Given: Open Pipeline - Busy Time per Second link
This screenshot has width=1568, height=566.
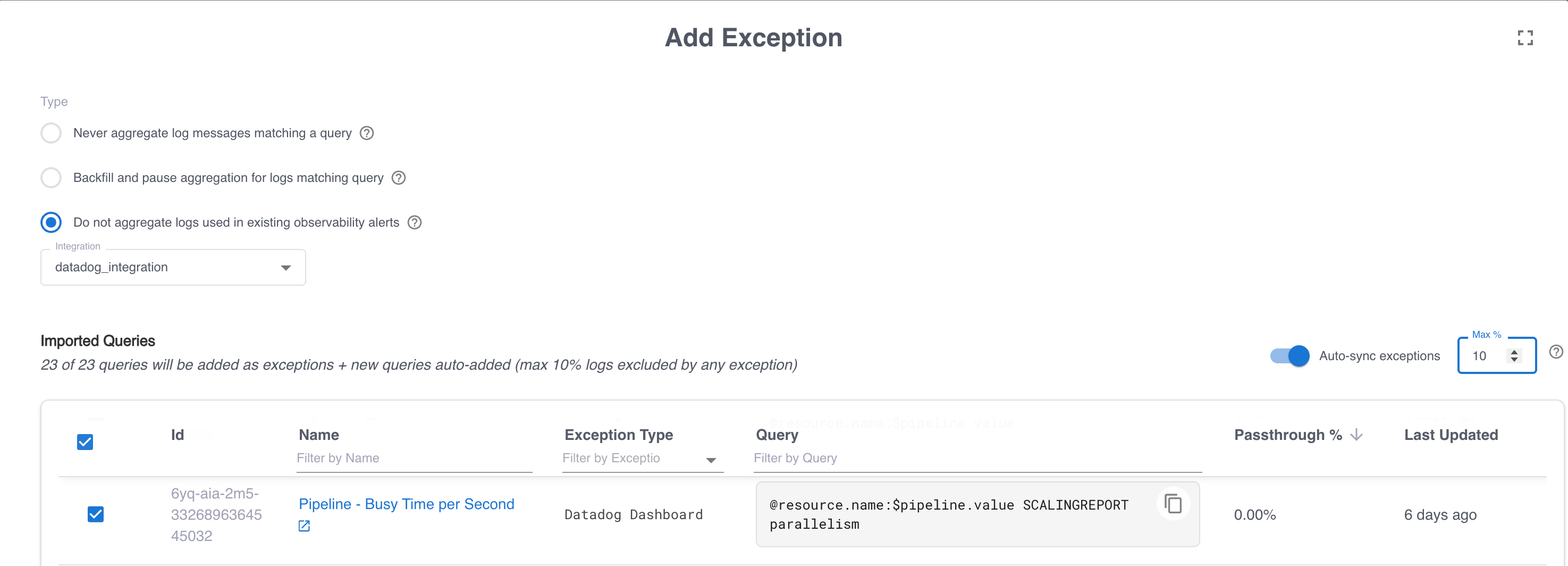Looking at the screenshot, I should coord(406,504).
